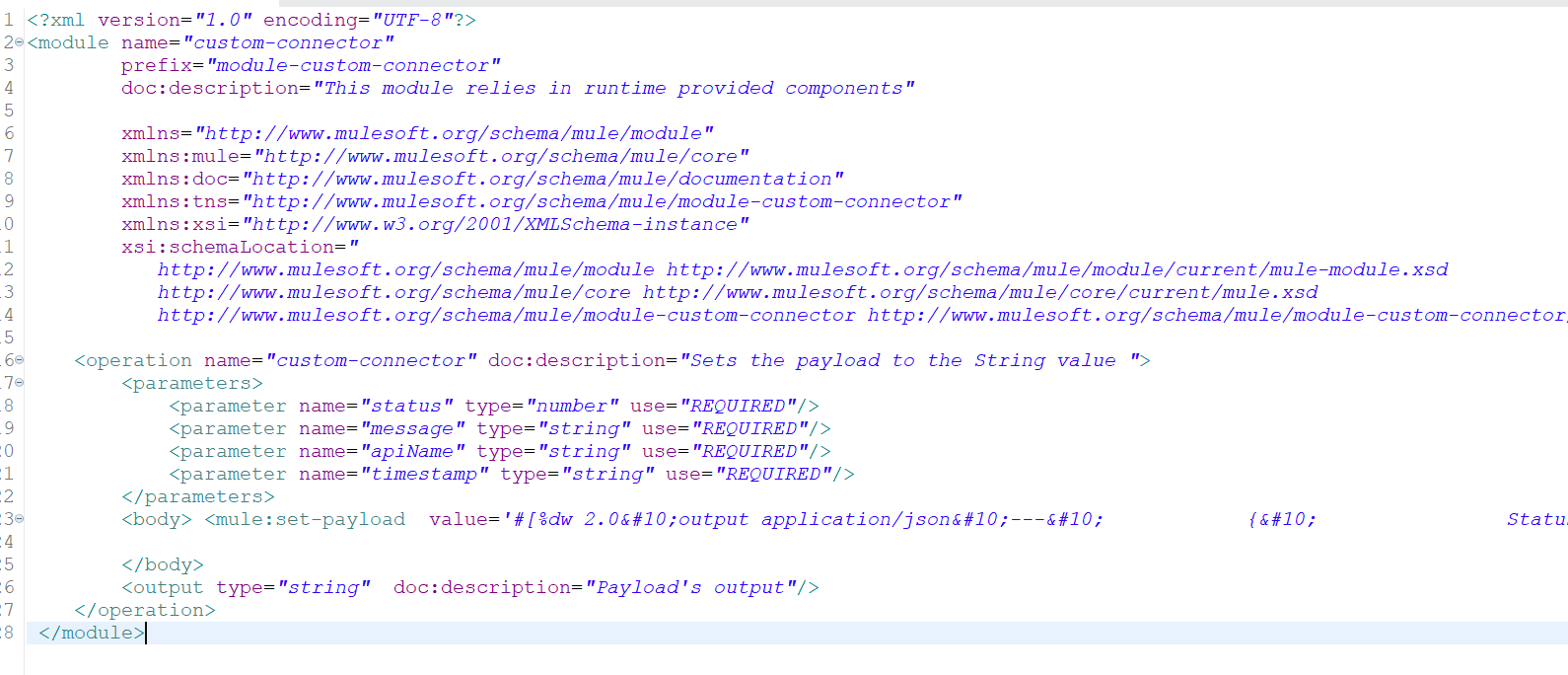Click the mule-module.xsd schema location URL
Viewport: 1568px width, 675px height.
pos(1057,269)
